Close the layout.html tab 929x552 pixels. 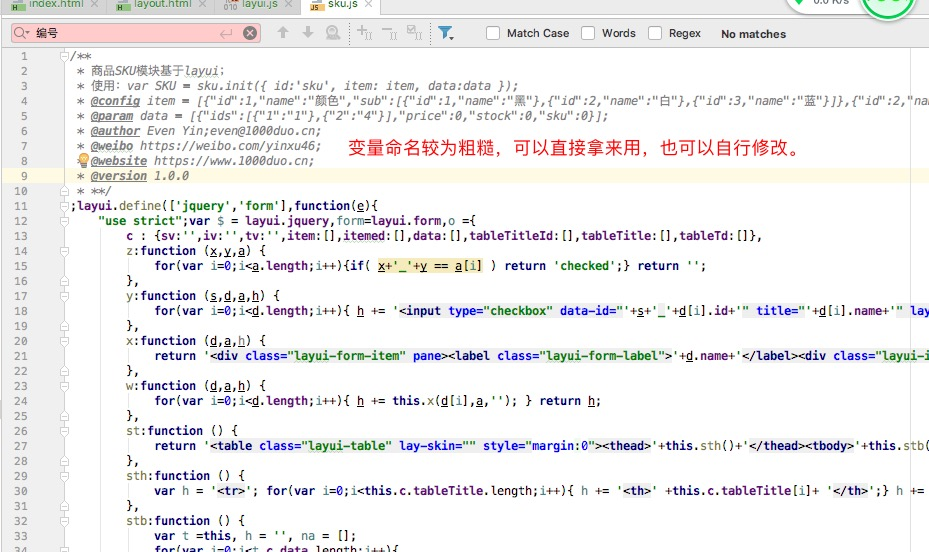point(203,4)
